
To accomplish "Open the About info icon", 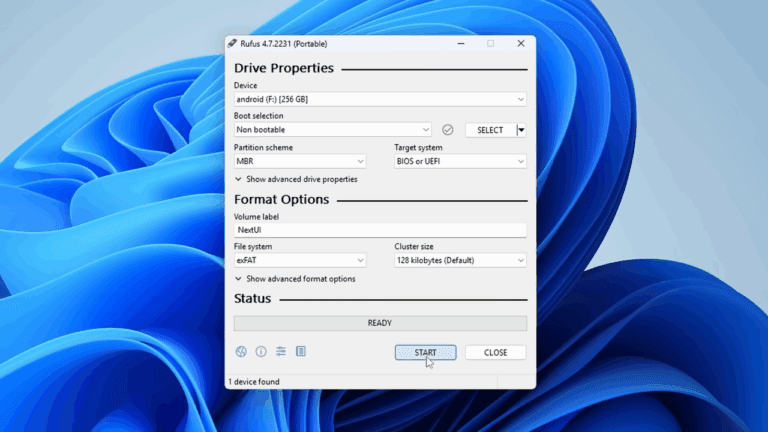I will coord(261,351).
